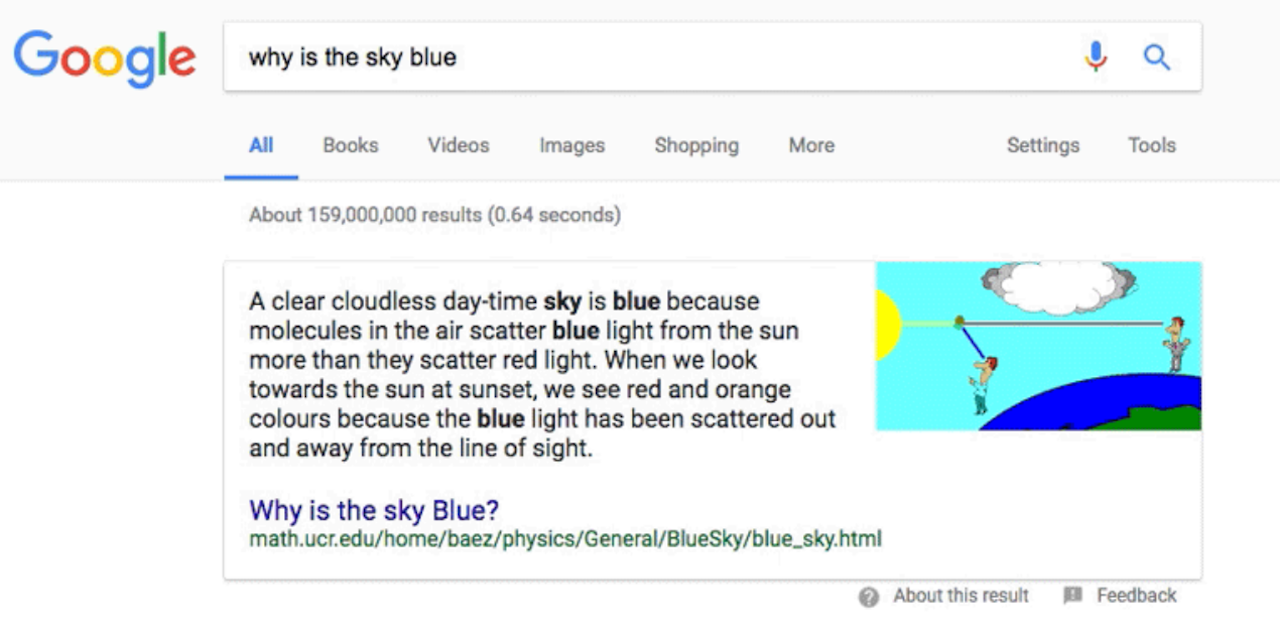The width and height of the screenshot is (1280, 633).
Task: Send feedback on this result
Action: tap(1135, 595)
